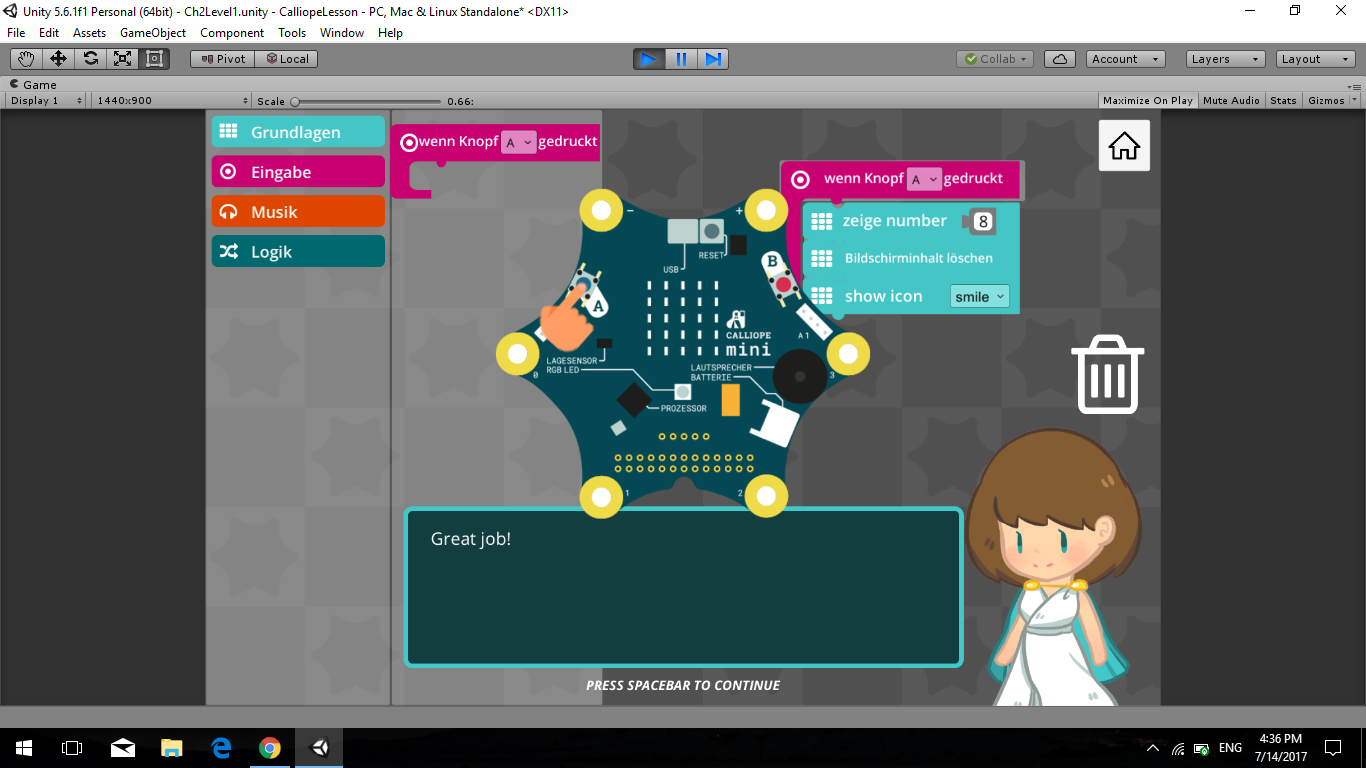Open the Mail app from taskbar
Screen dimensions: 1366x768
pos(122,748)
